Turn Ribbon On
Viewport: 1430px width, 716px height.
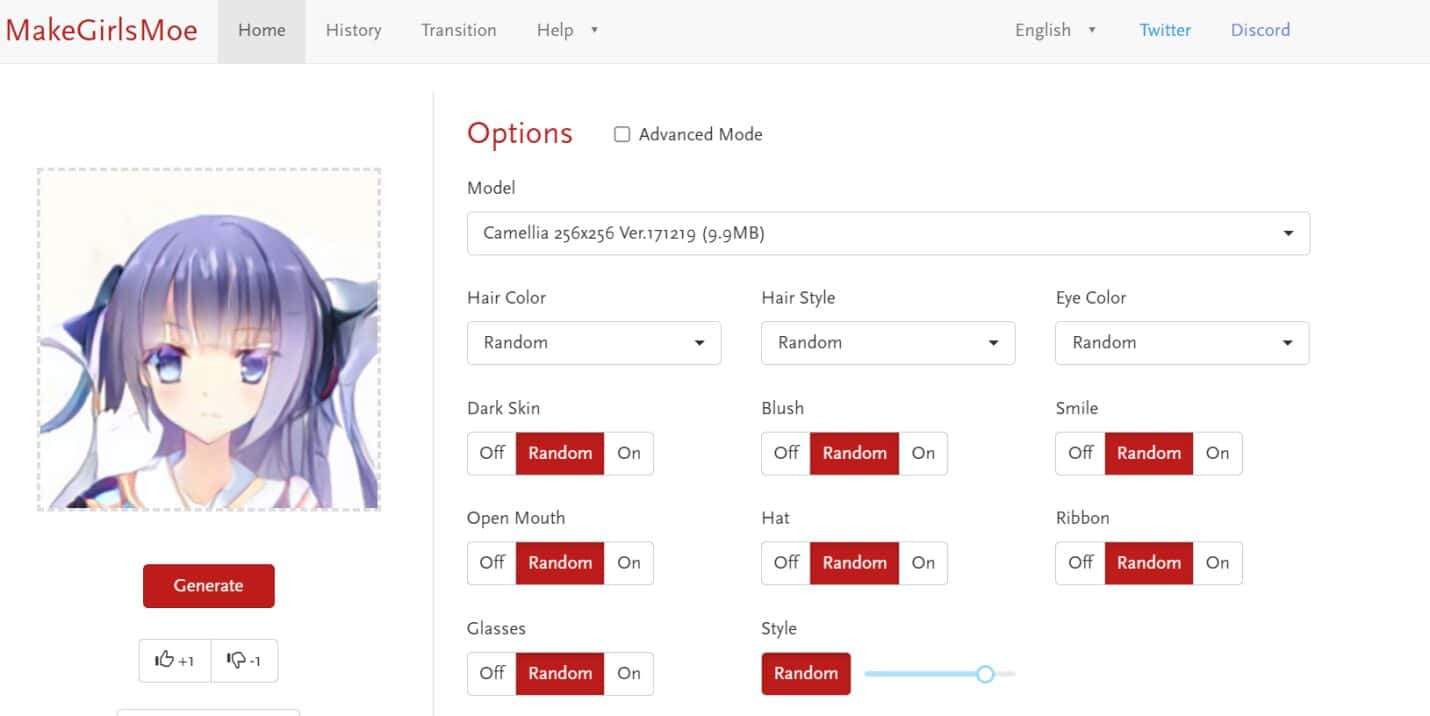(1217, 563)
